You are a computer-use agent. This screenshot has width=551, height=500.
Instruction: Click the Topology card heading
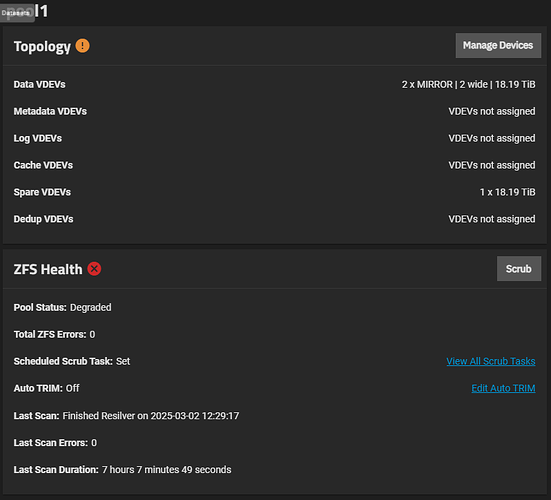click(x=42, y=46)
